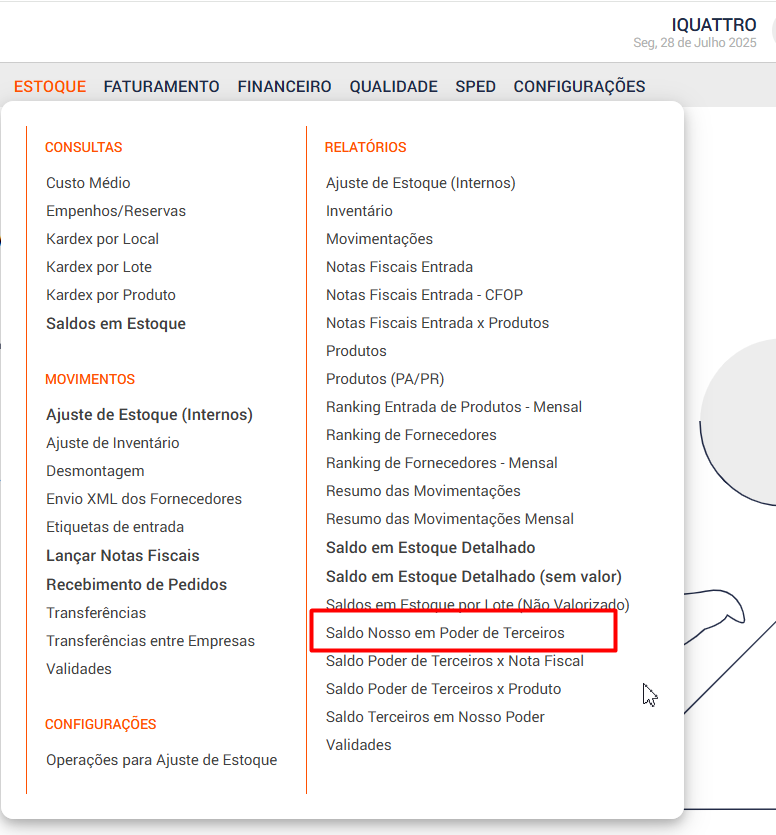This screenshot has height=835, width=776.
Task: Open Lançar Notas Fiscais
Action: [x=123, y=555]
